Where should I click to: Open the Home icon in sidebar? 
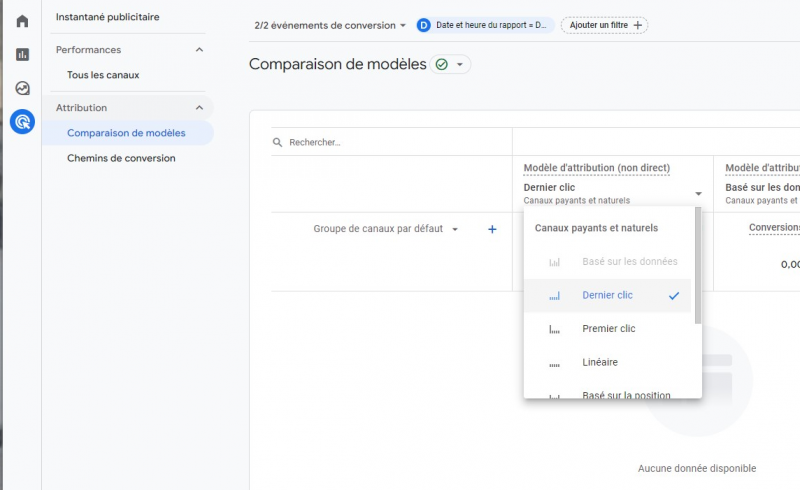pos(22,21)
